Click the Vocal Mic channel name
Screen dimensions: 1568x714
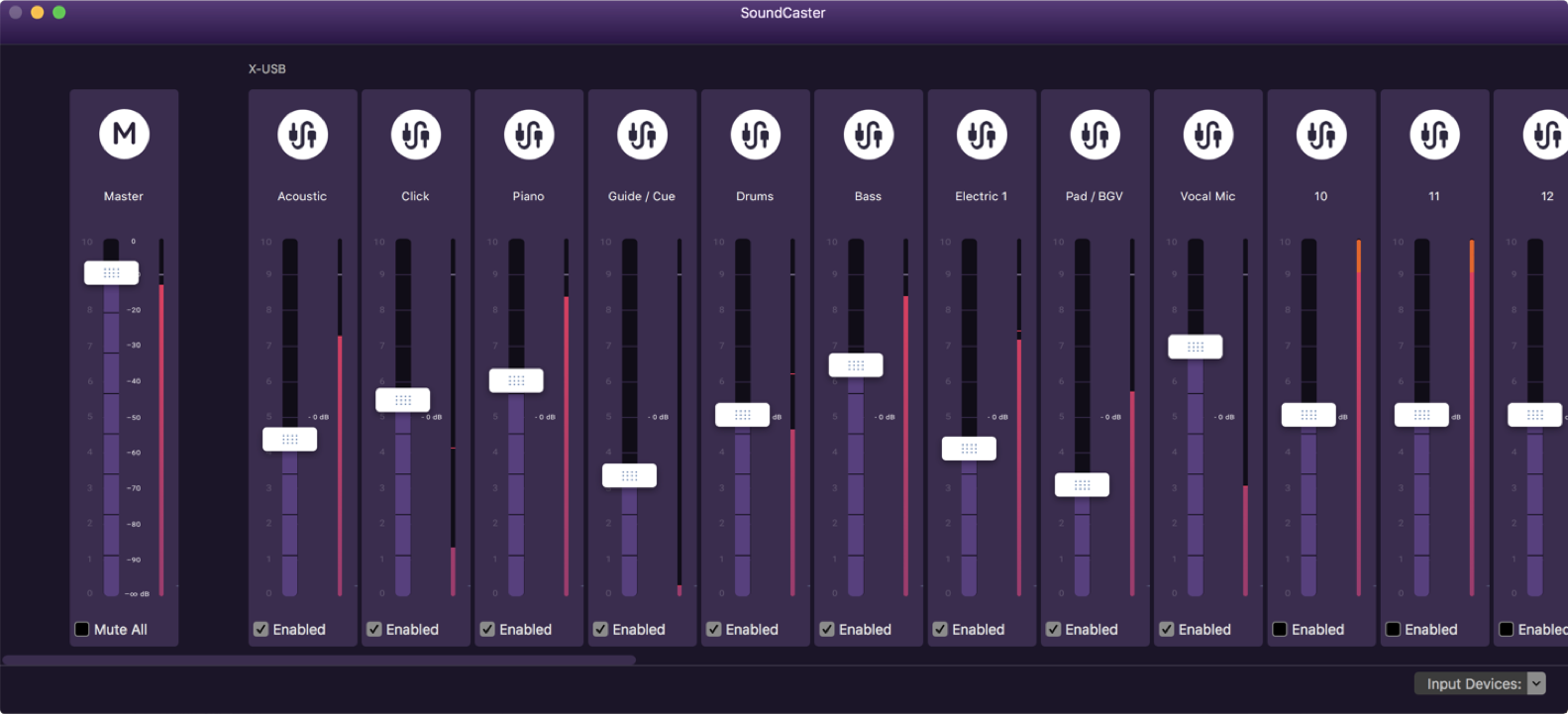click(x=1207, y=196)
